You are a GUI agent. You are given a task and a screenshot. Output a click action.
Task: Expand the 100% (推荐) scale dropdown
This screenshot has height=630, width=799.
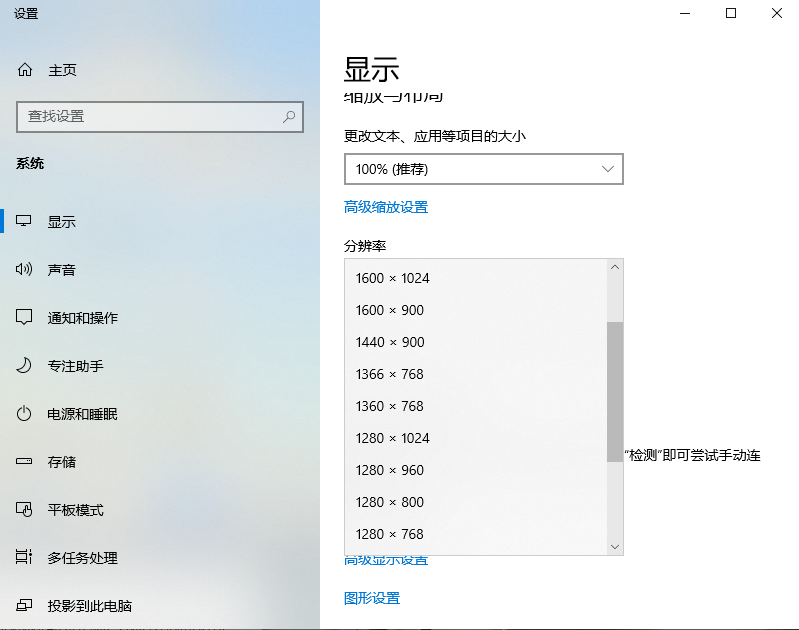(x=483, y=169)
